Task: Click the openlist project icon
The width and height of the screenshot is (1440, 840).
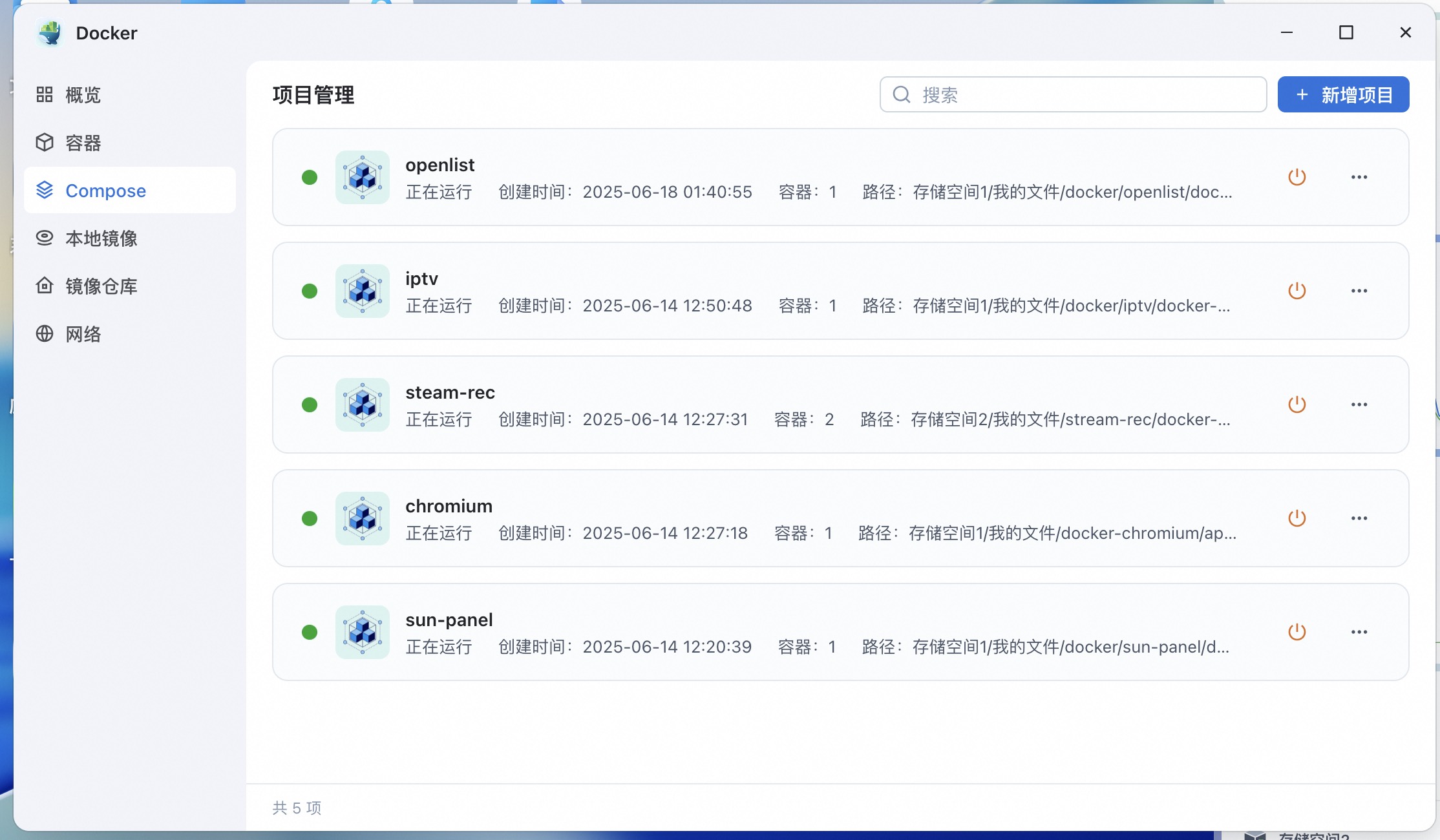Action: click(362, 177)
